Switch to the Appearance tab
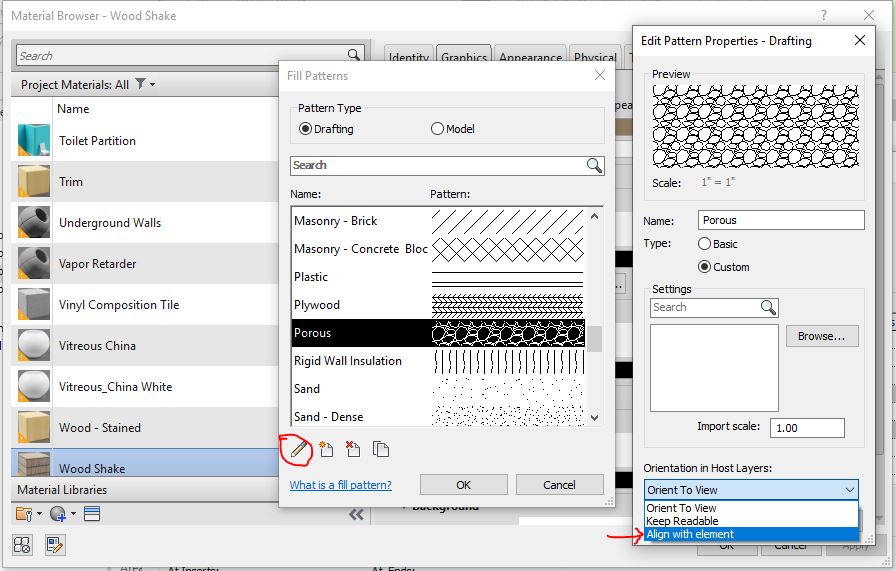The width and height of the screenshot is (896, 571). click(x=530, y=57)
